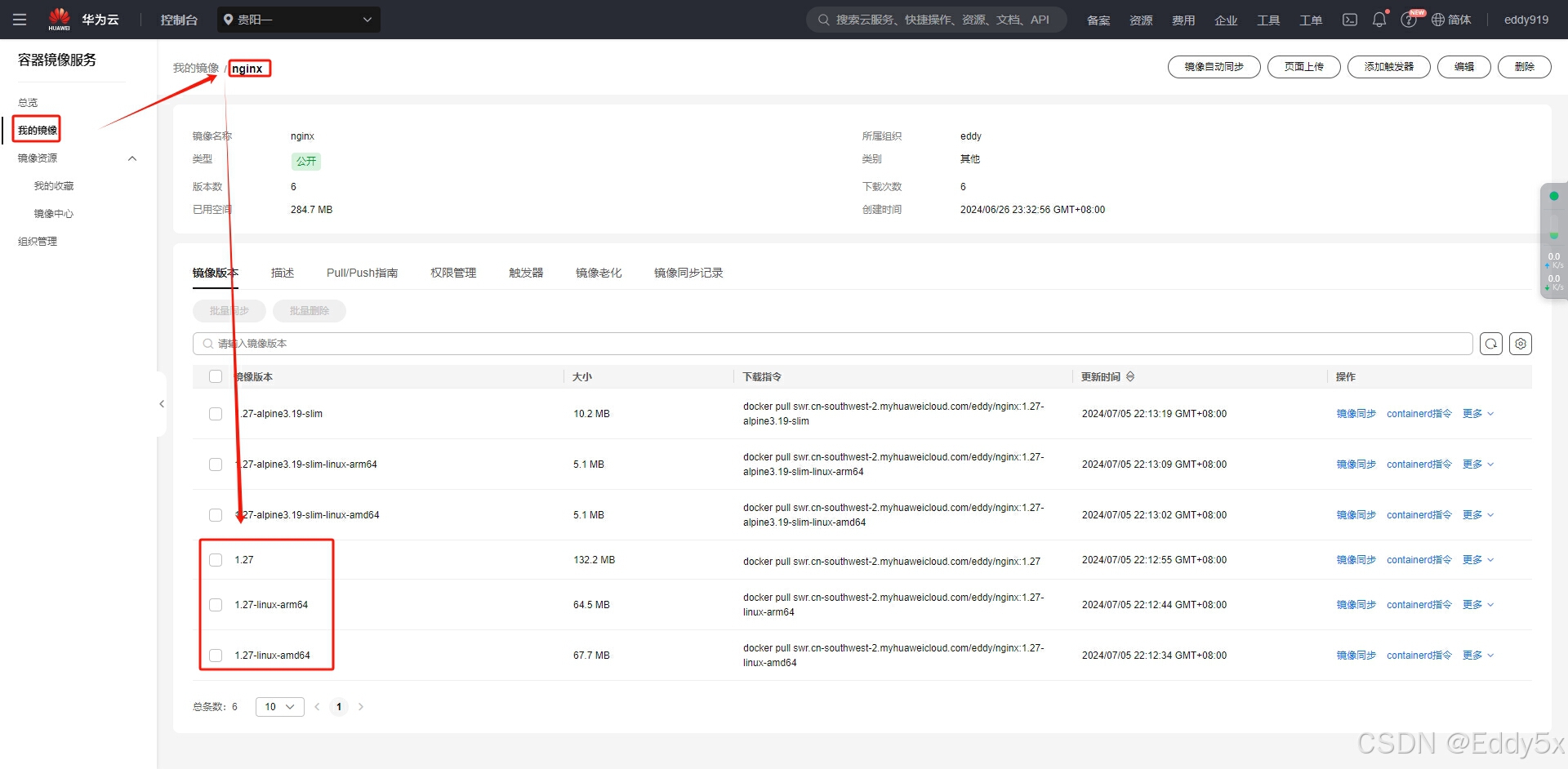Sort by update time icon
Viewport: 1568px width, 769px height.
(x=1130, y=376)
